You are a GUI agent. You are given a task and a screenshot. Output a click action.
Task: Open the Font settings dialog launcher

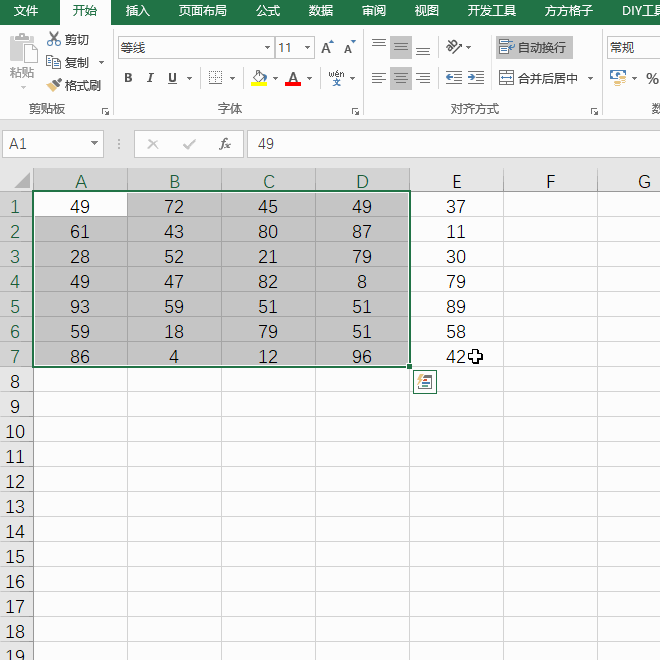(x=355, y=111)
